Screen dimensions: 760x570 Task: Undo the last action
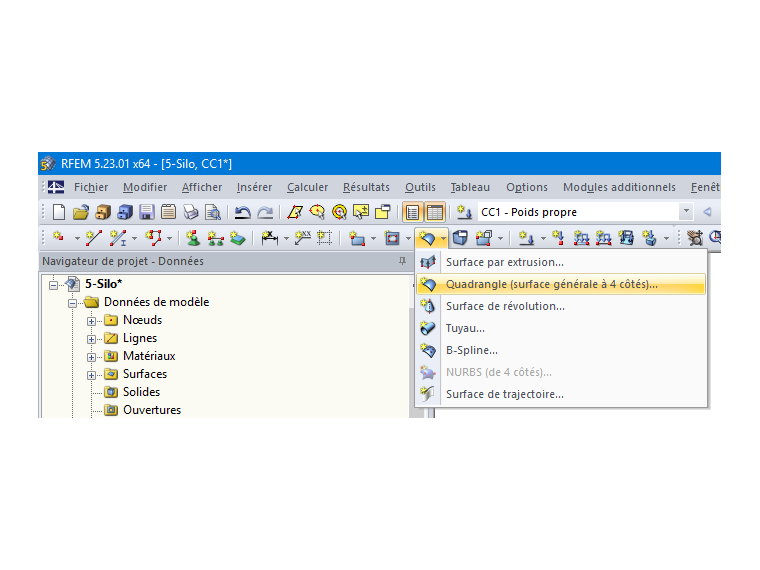pyautogui.click(x=242, y=212)
